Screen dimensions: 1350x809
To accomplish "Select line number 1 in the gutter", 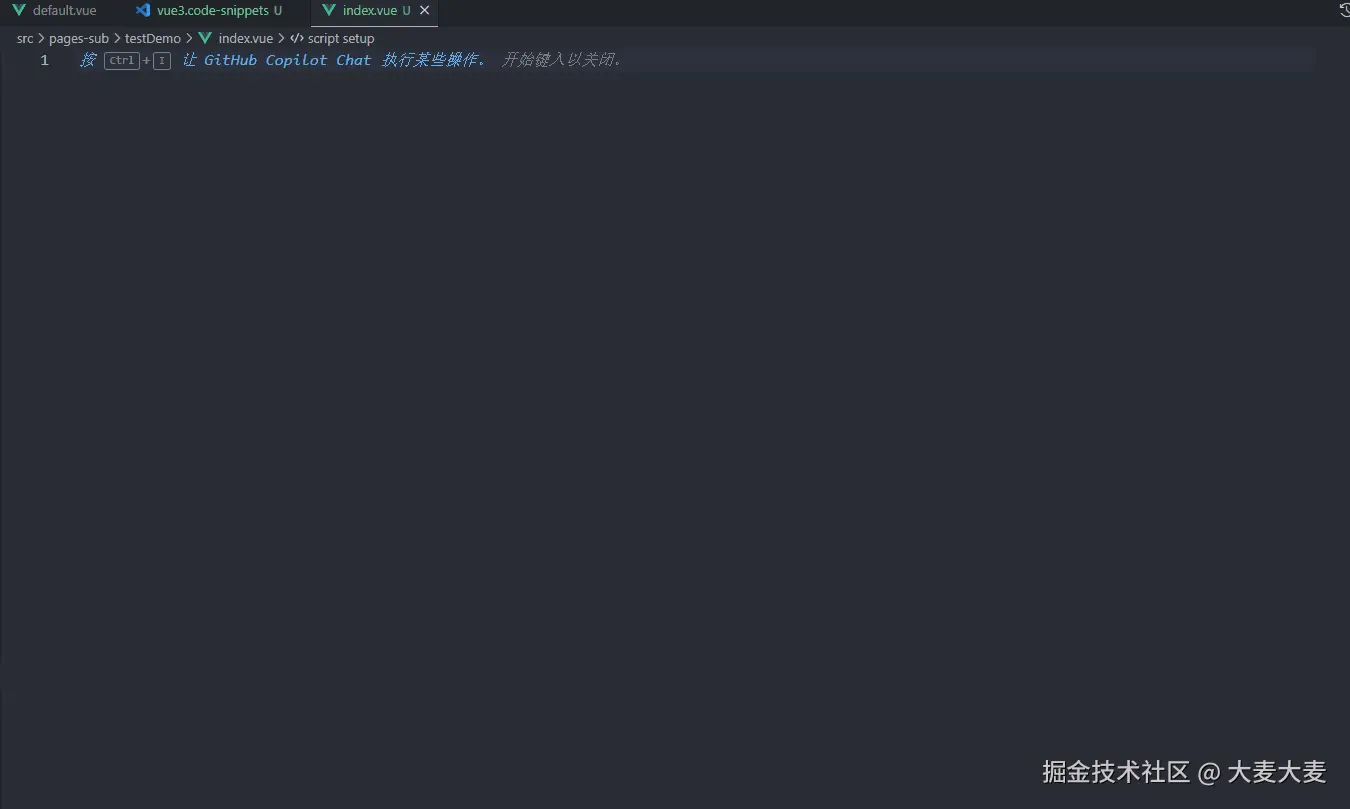I will tap(44, 60).
